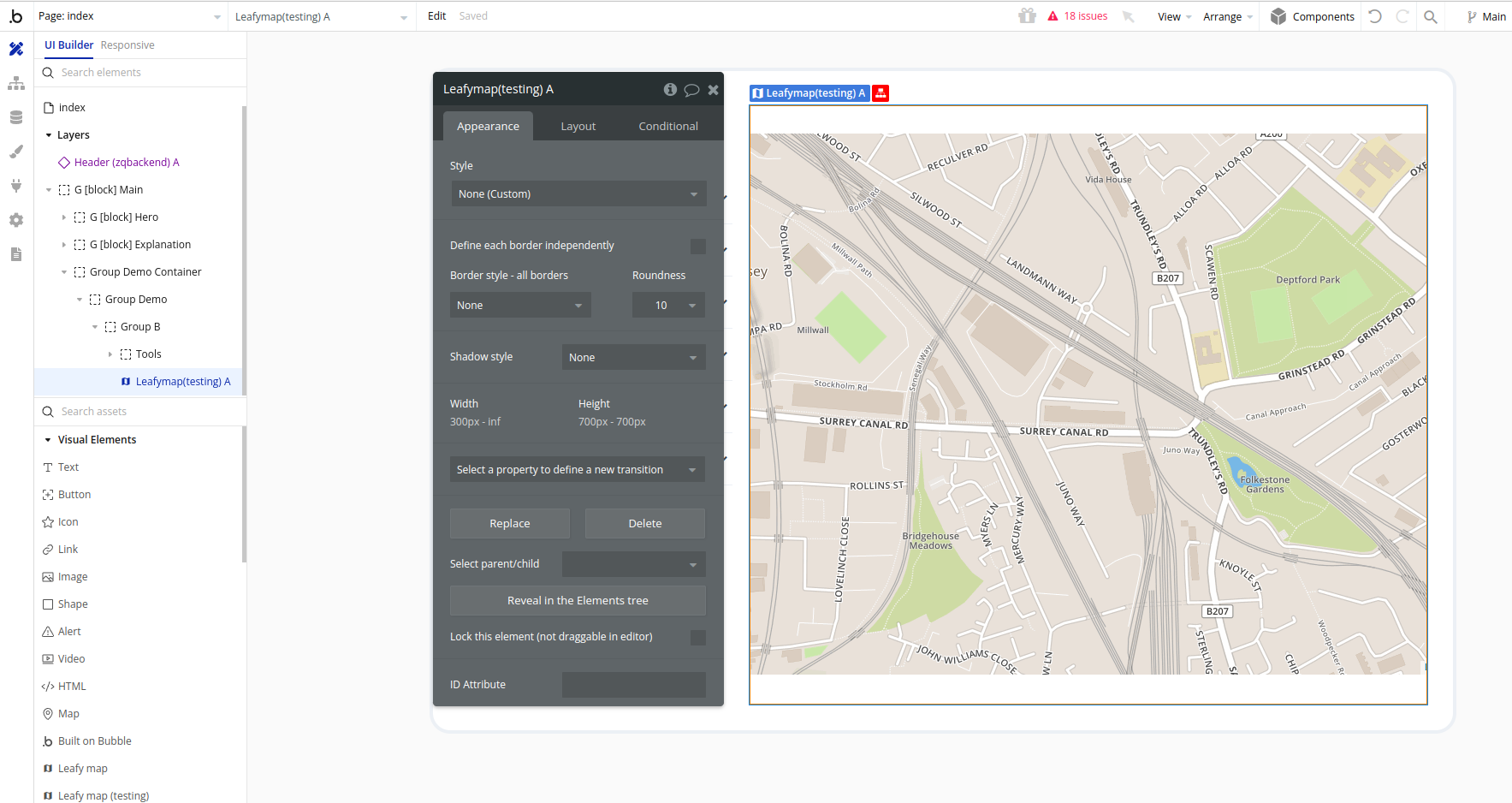
Task: Click the info icon in property editor header
Action: (x=670, y=89)
